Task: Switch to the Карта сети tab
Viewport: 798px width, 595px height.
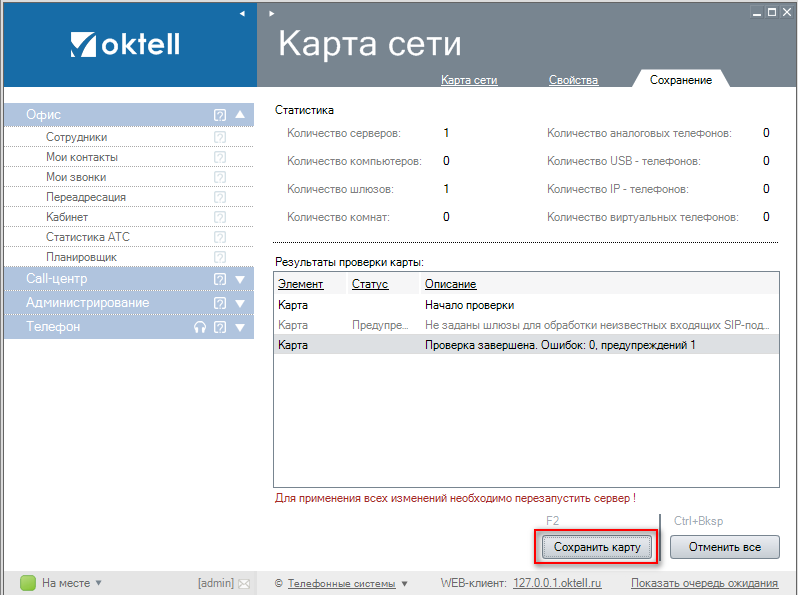Action: [469, 80]
